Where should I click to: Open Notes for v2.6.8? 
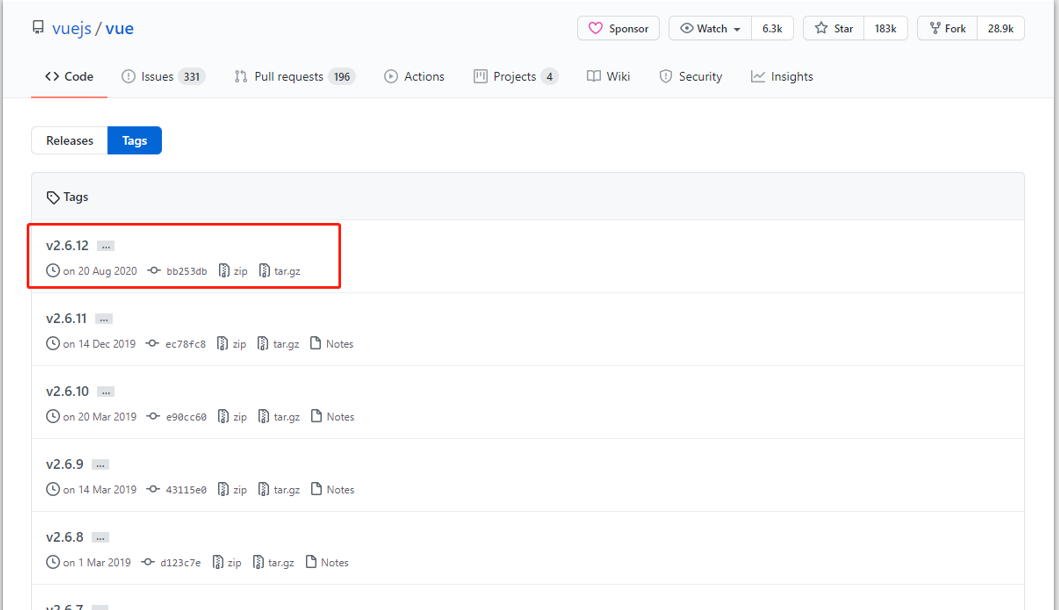point(327,563)
